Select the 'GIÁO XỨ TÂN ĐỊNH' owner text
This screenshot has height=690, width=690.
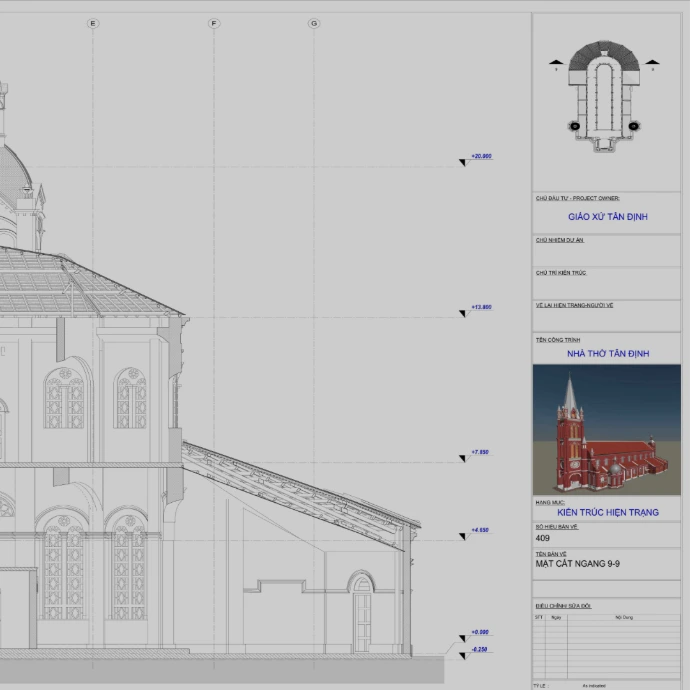tap(608, 217)
